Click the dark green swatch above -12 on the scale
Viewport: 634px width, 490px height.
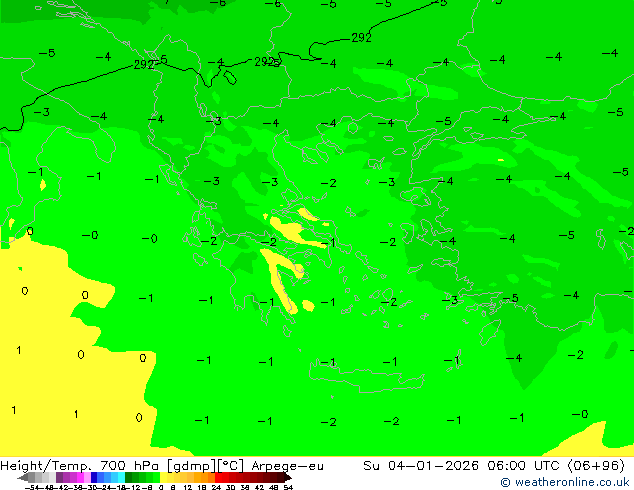[x=129, y=477]
